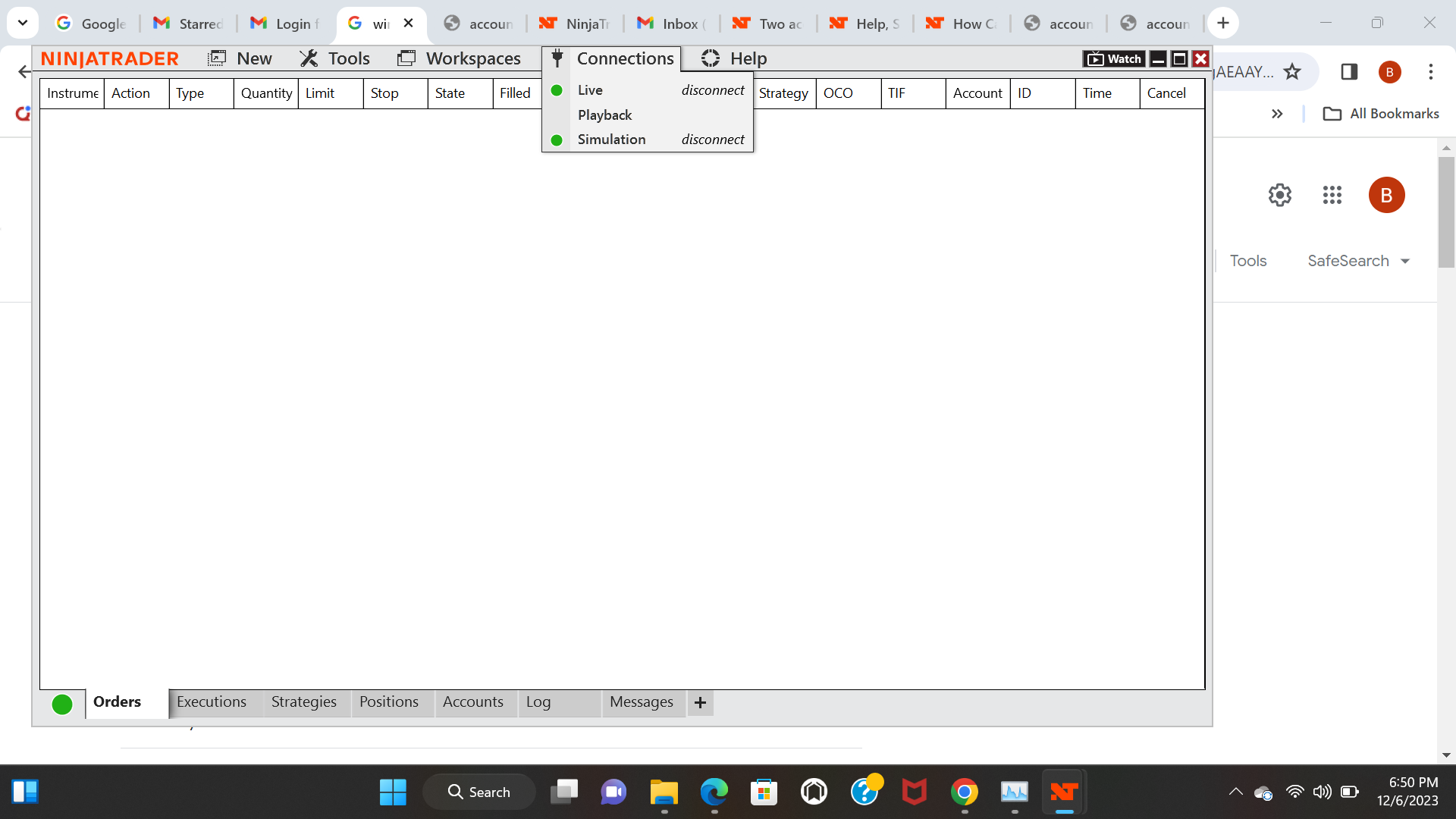Click the Tools wrench icon
The height and width of the screenshot is (819, 1456).
coord(309,58)
